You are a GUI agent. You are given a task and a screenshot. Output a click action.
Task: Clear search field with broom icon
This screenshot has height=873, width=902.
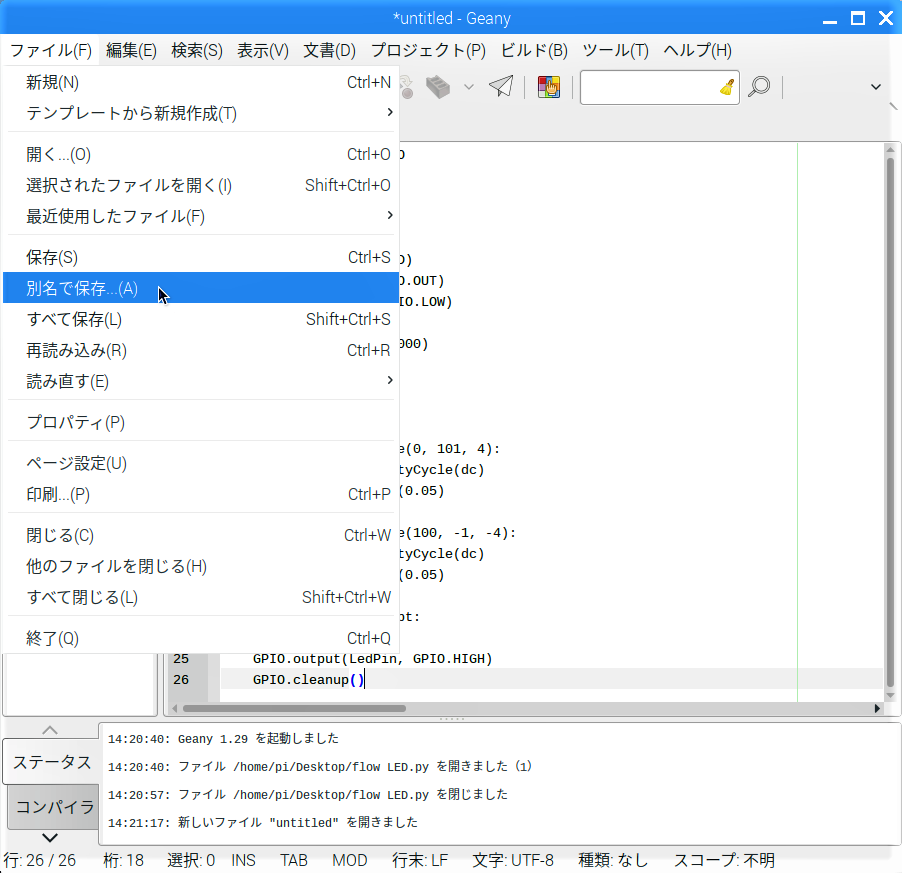click(x=727, y=87)
